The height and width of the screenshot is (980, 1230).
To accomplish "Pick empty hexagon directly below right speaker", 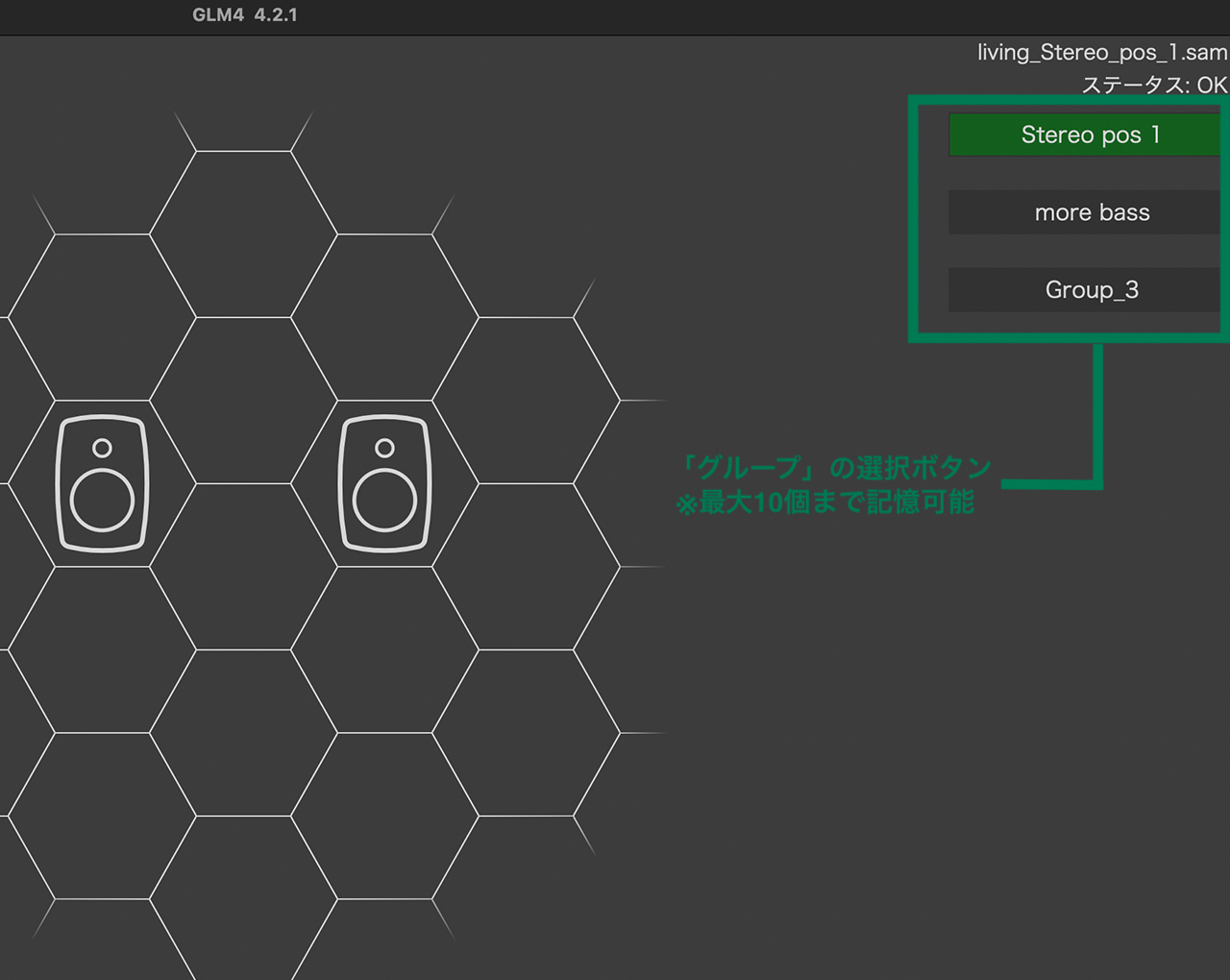I will click(384, 649).
